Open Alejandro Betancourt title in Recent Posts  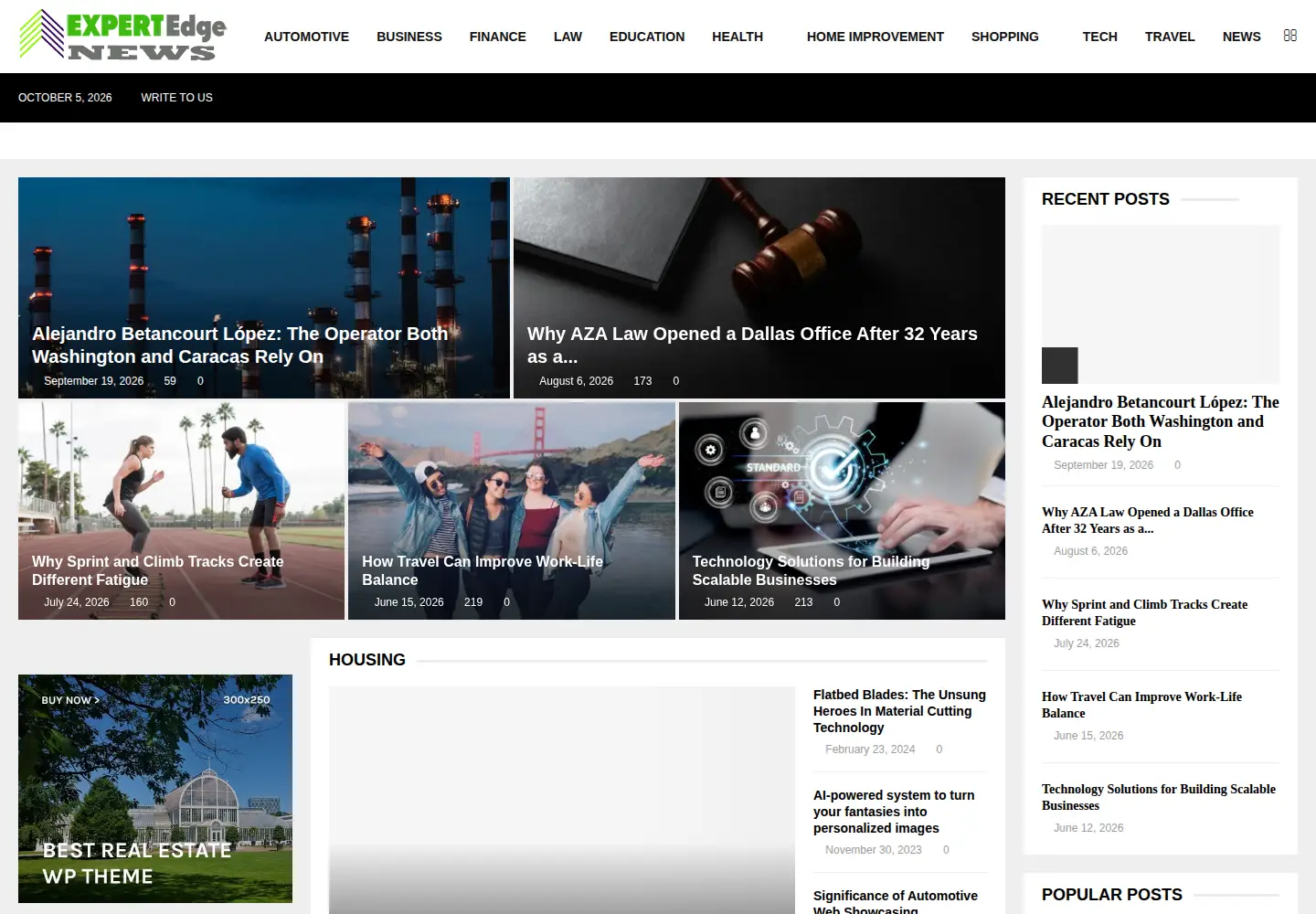tap(1161, 421)
